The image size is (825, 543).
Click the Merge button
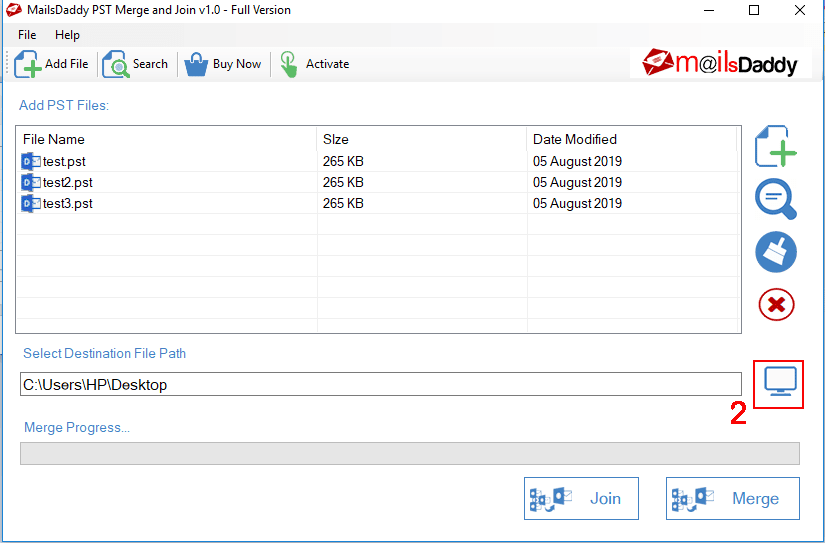pos(732,498)
